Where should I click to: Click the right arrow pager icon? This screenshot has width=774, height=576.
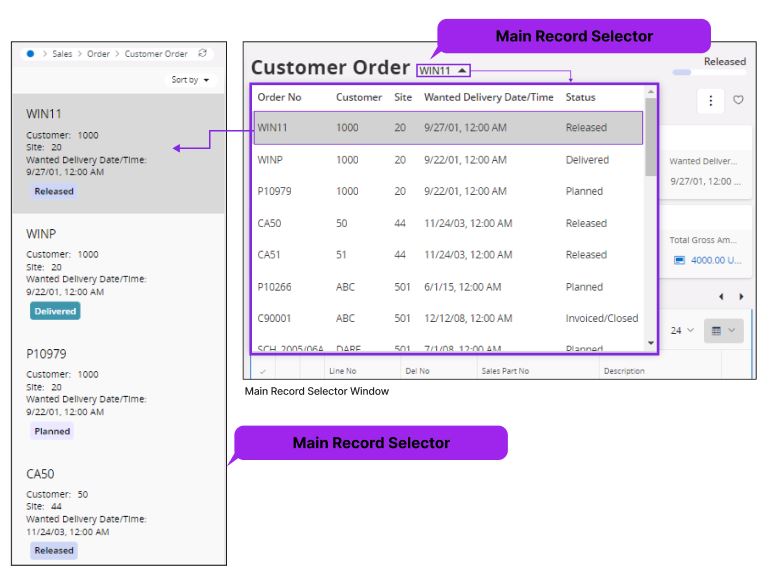click(741, 297)
